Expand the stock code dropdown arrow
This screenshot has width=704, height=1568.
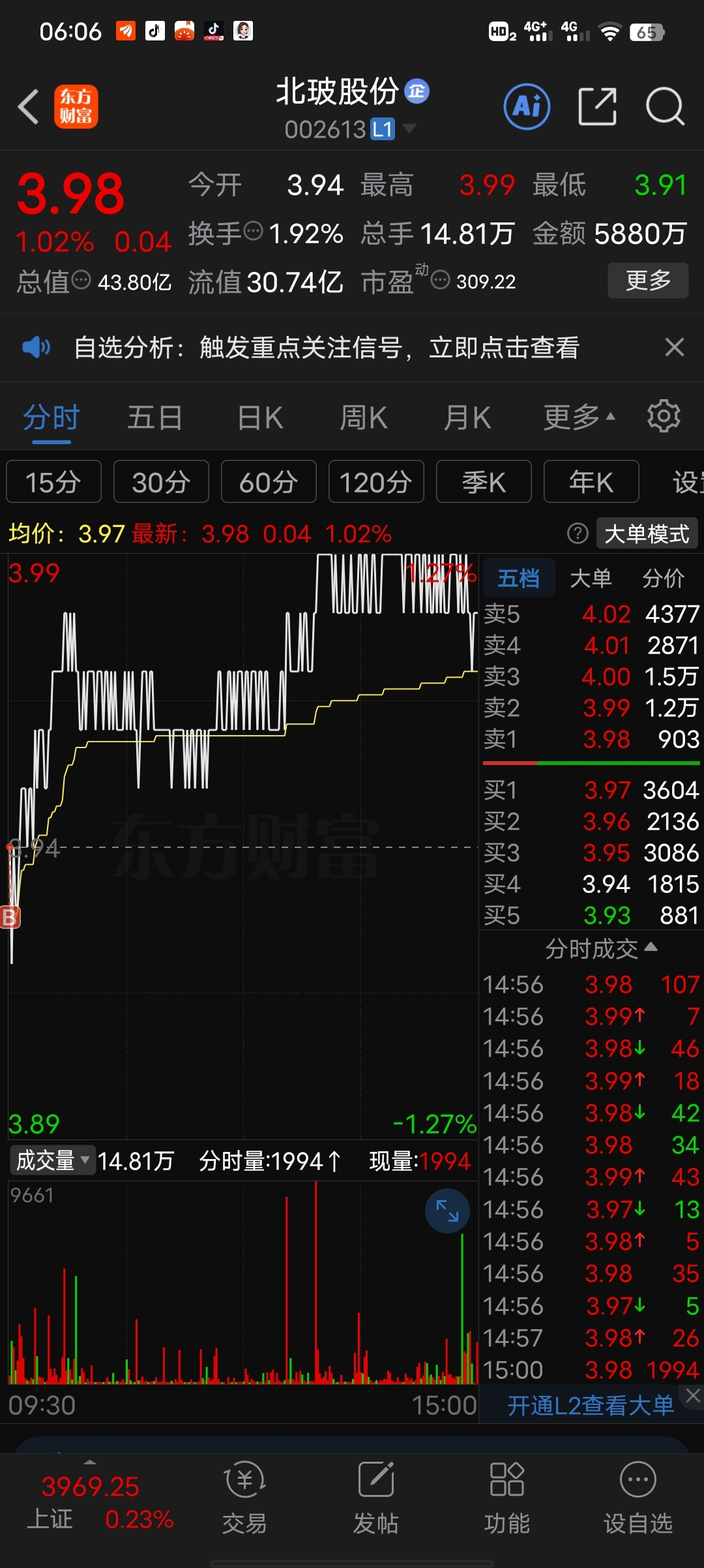pos(409,128)
